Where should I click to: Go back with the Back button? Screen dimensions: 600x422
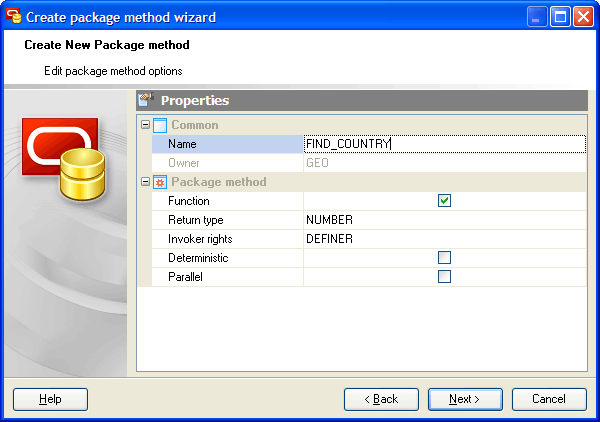[x=381, y=399]
